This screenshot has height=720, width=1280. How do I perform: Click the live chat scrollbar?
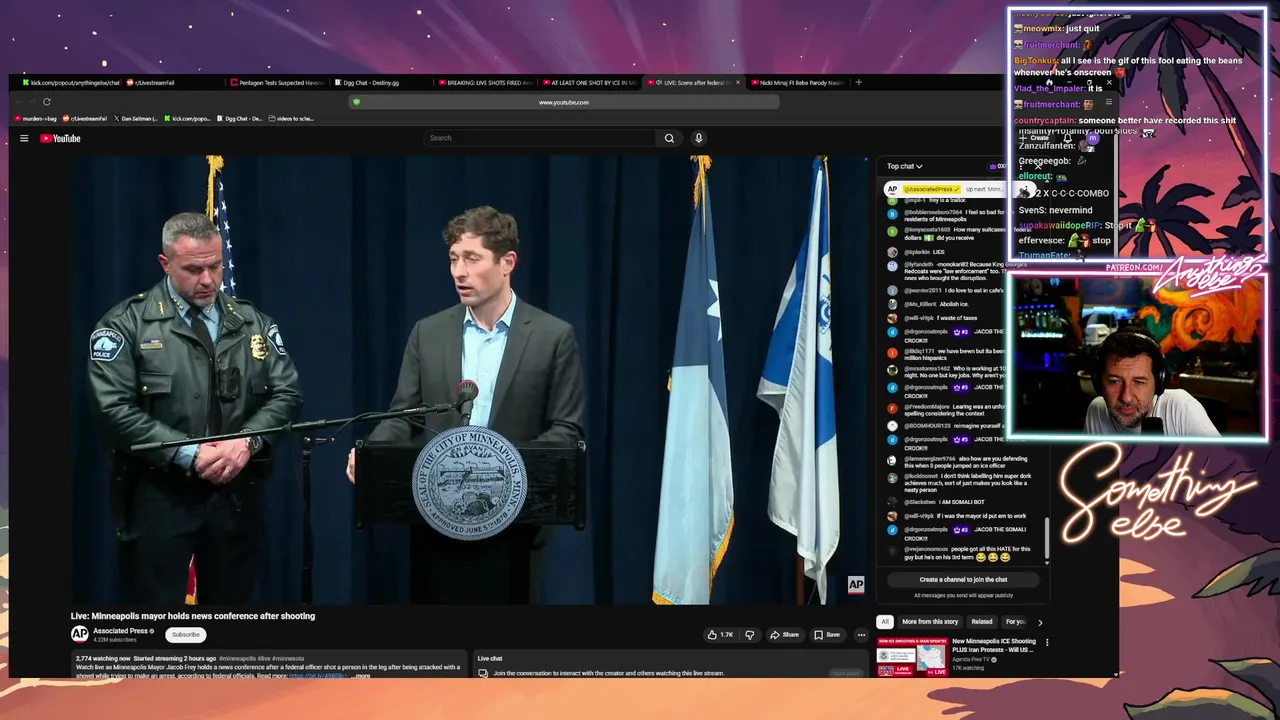(x=1046, y=540)
